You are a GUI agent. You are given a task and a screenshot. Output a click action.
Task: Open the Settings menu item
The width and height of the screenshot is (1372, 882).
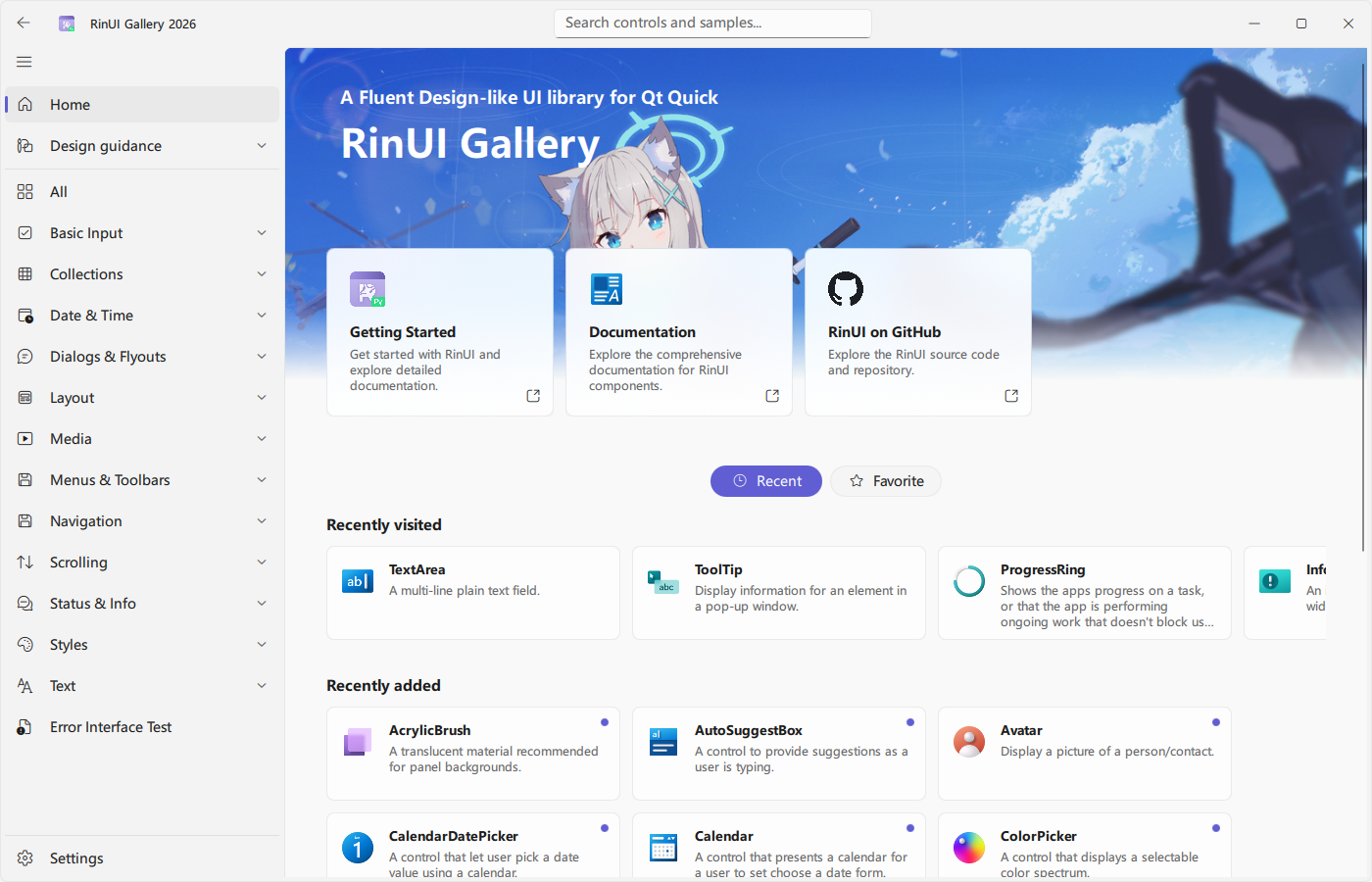[x=142, y=858]
